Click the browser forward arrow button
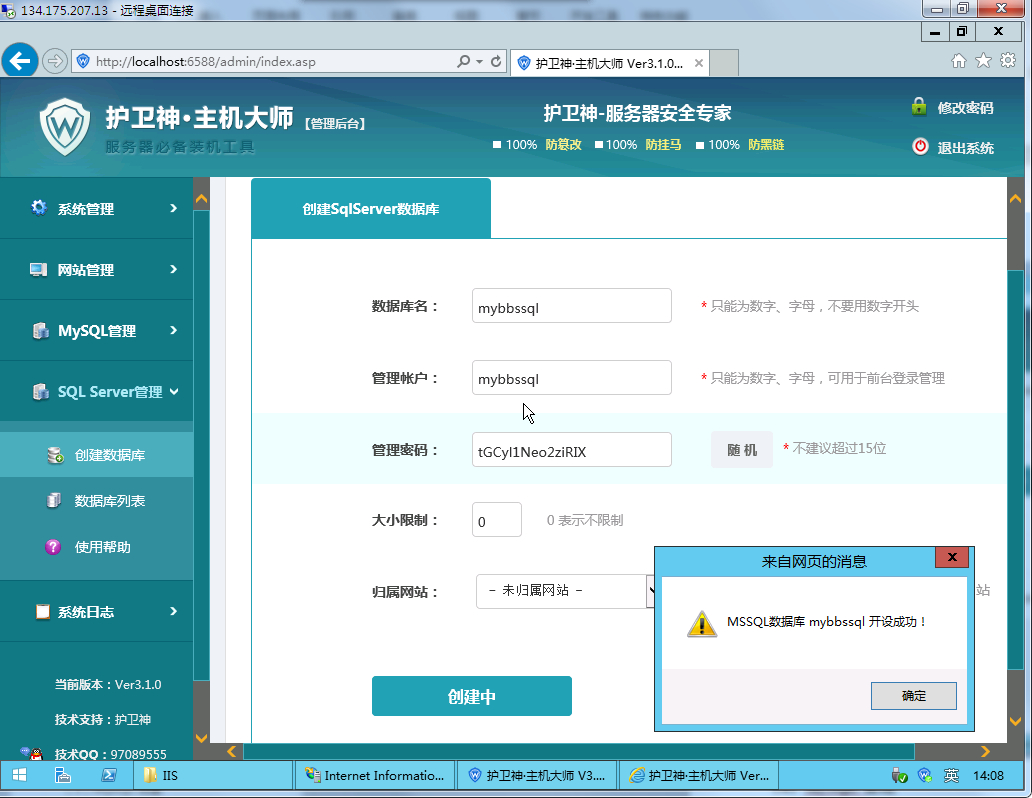Screen dimensions: 1032x798 (x=55, y=61)
